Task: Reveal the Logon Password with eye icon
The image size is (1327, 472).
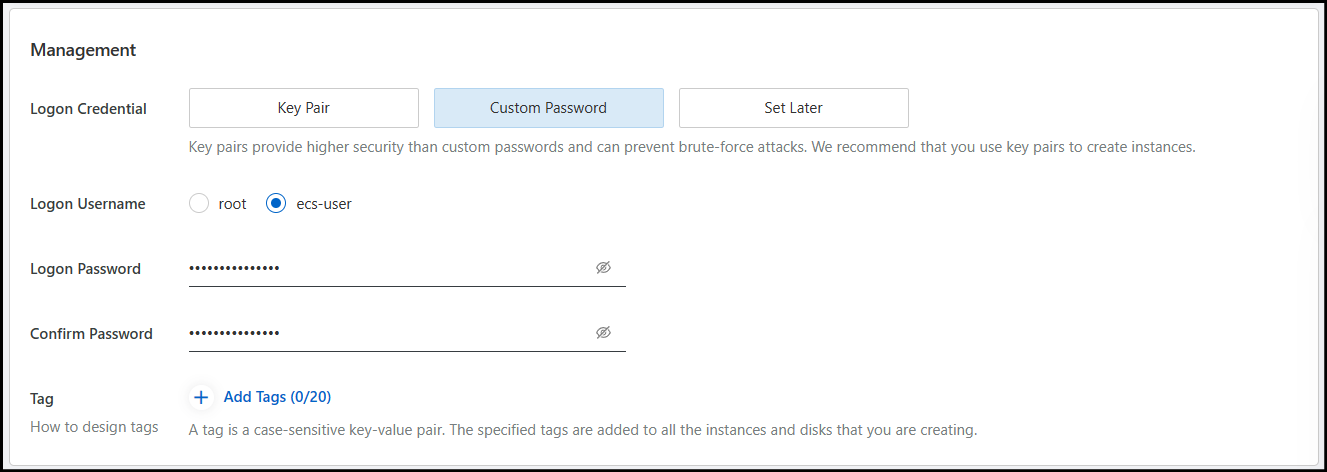Action: pyautogui.click(x=603, y=268)
